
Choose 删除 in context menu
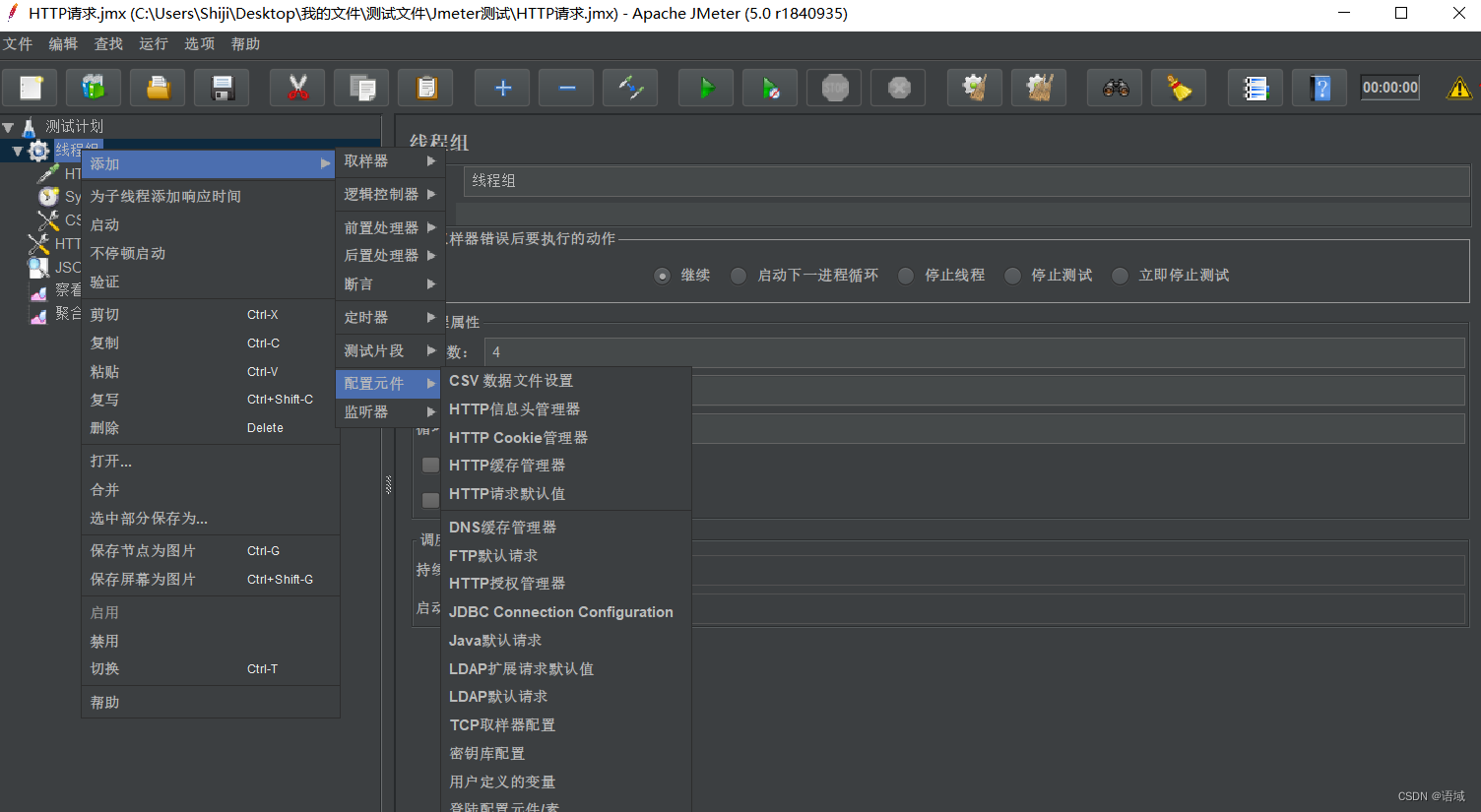pos(211,428)
